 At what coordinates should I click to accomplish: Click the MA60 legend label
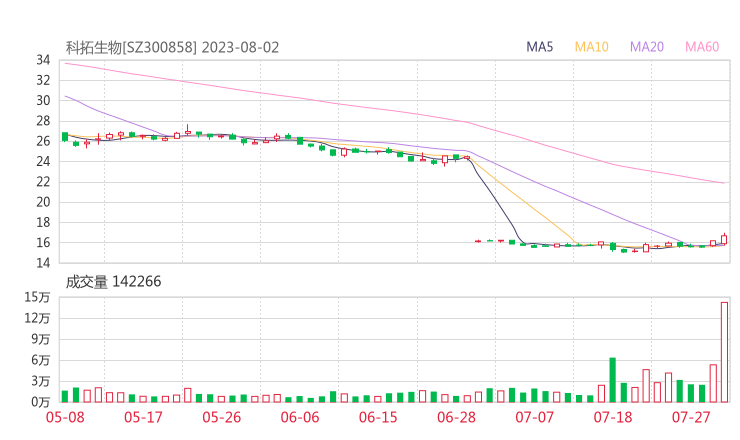pos(702,47)
